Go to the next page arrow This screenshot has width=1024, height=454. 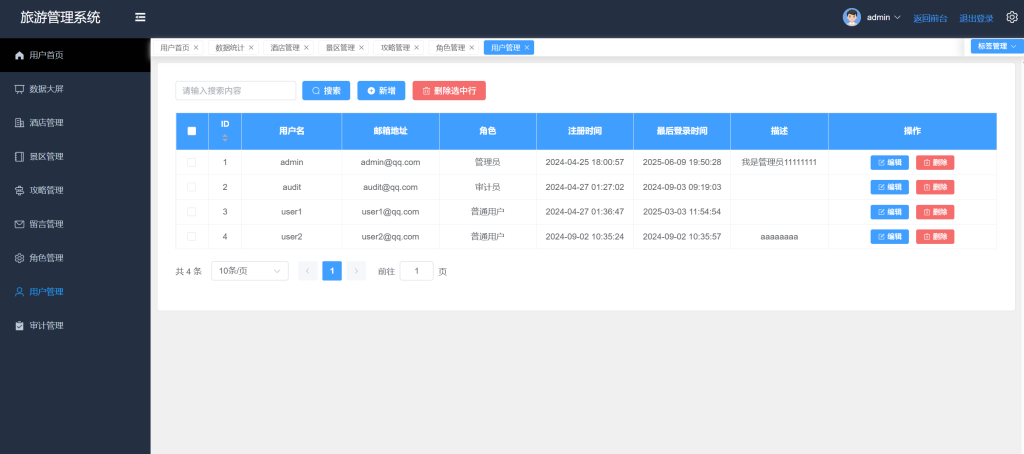point(356,270)
